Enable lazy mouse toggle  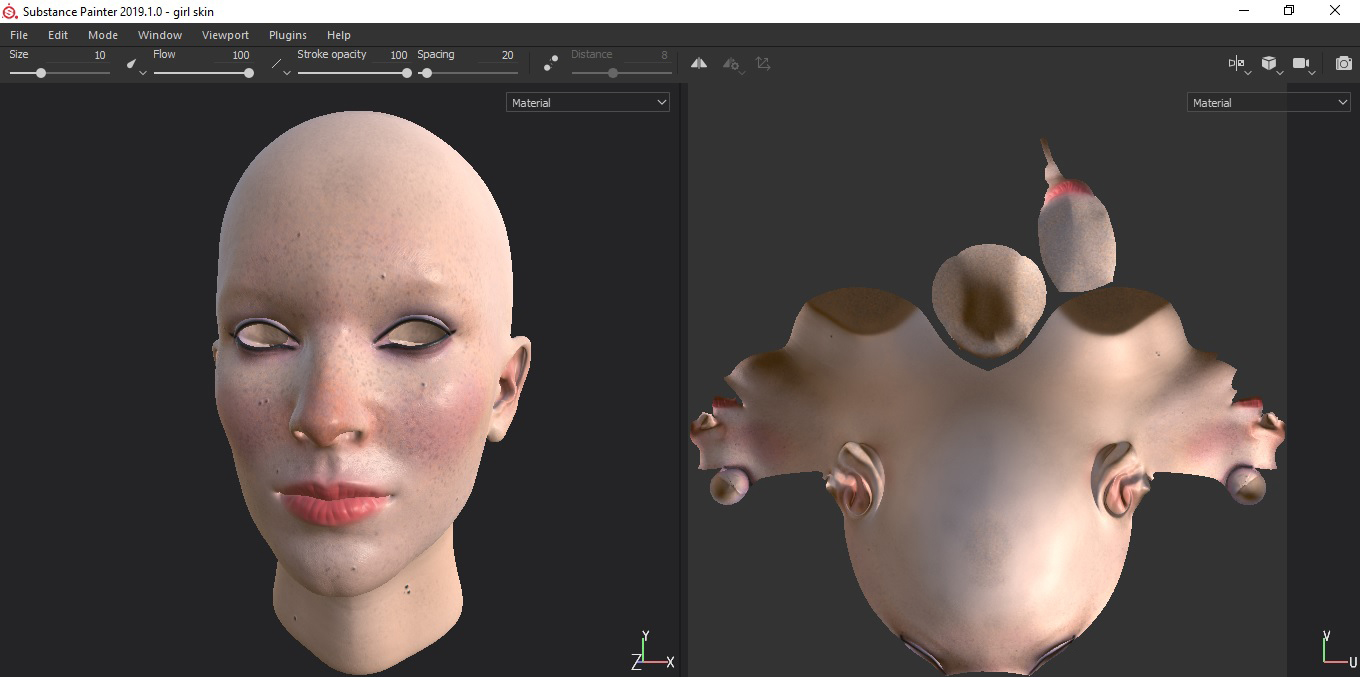[x=551, y=63]
